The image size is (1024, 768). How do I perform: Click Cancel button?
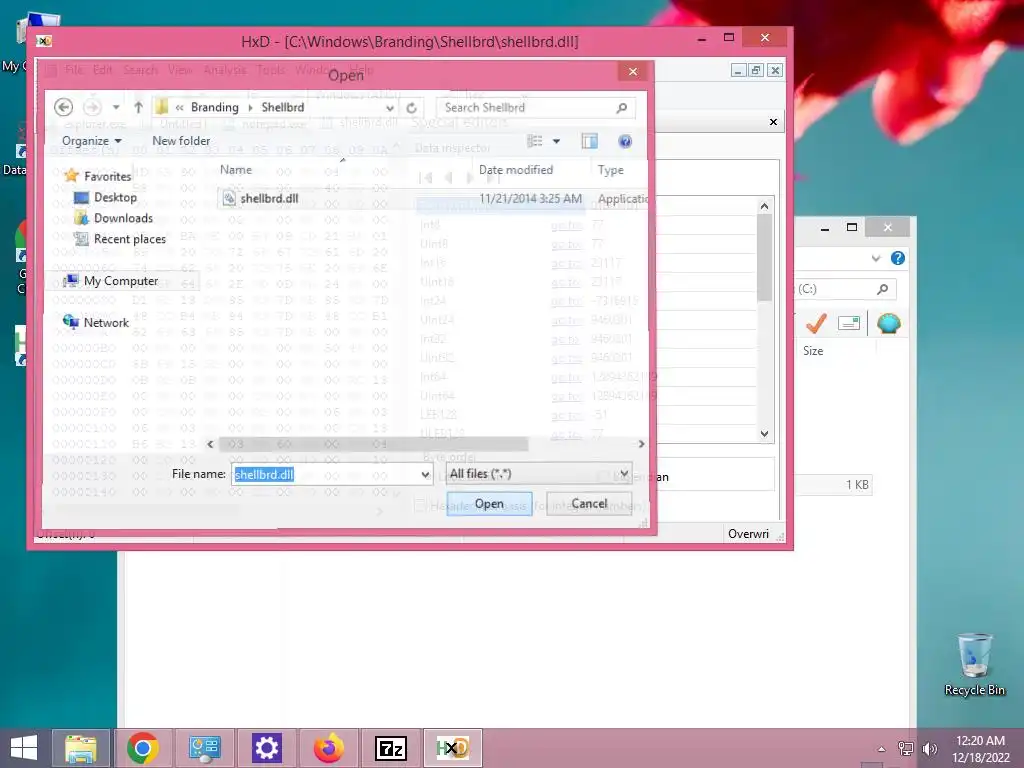(589, 504)
